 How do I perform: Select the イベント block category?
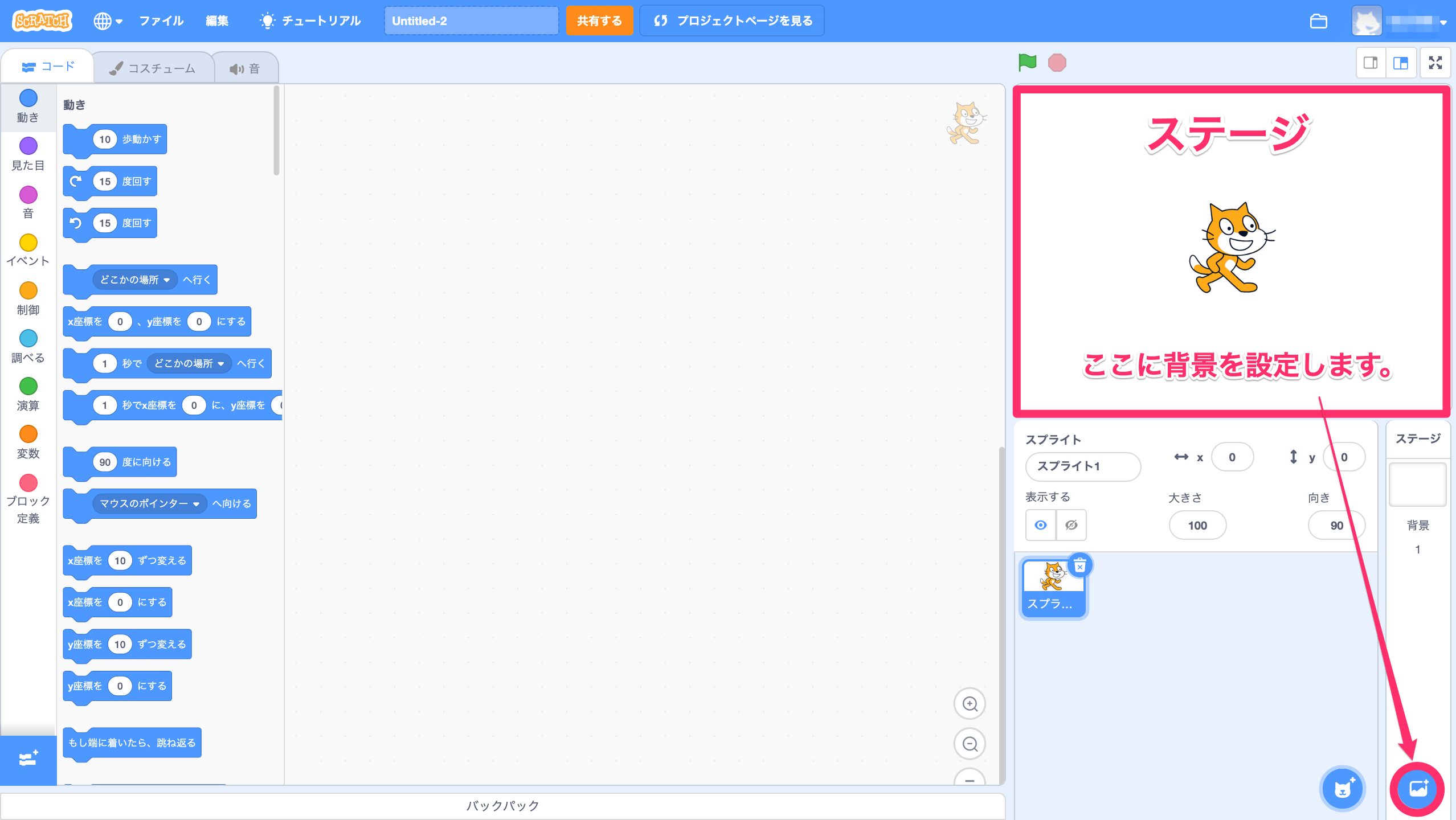pyautogui.click(x=28, y=250)
